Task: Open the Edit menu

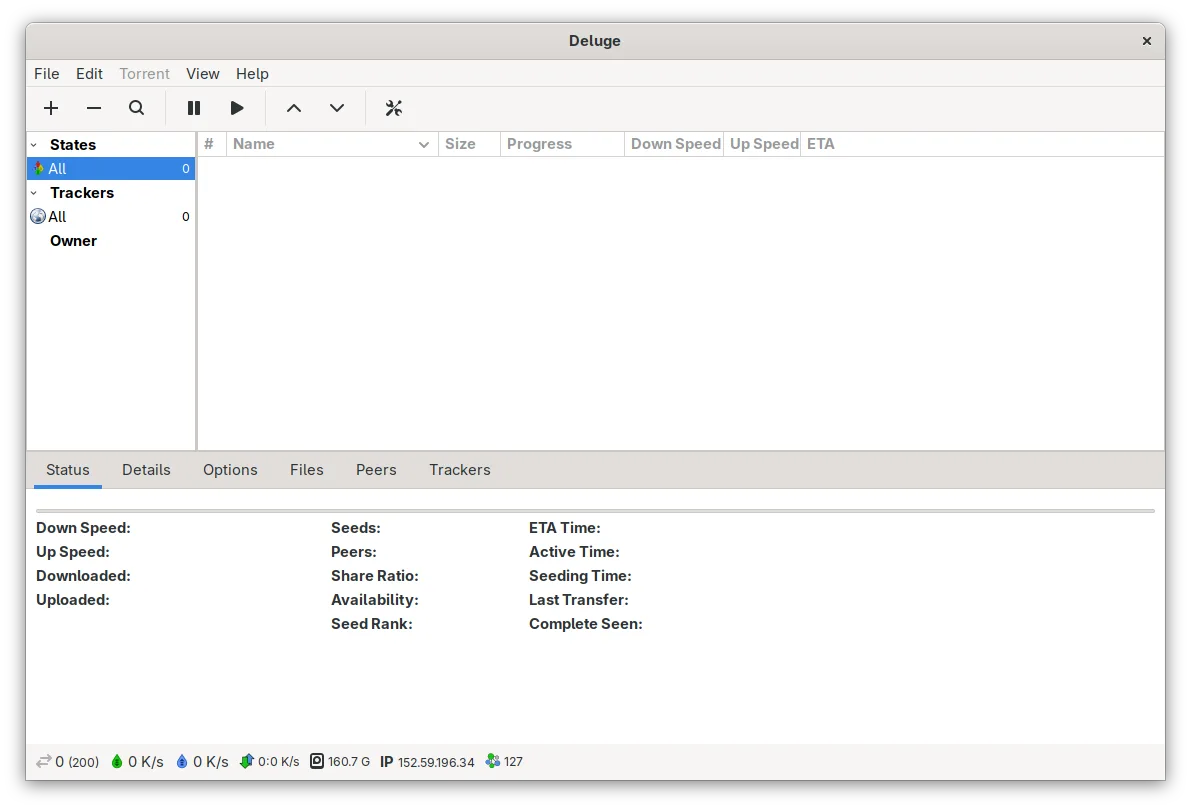Action: click(x=89, y=74)
